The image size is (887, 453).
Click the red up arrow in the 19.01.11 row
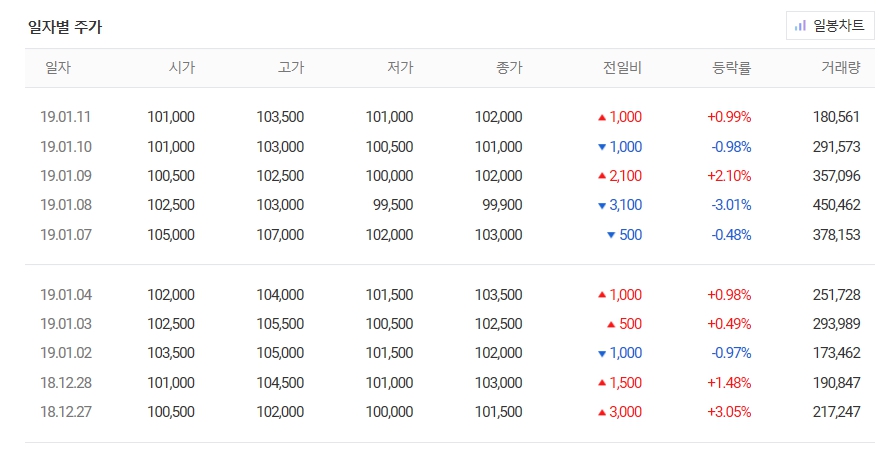click(602, 118)
